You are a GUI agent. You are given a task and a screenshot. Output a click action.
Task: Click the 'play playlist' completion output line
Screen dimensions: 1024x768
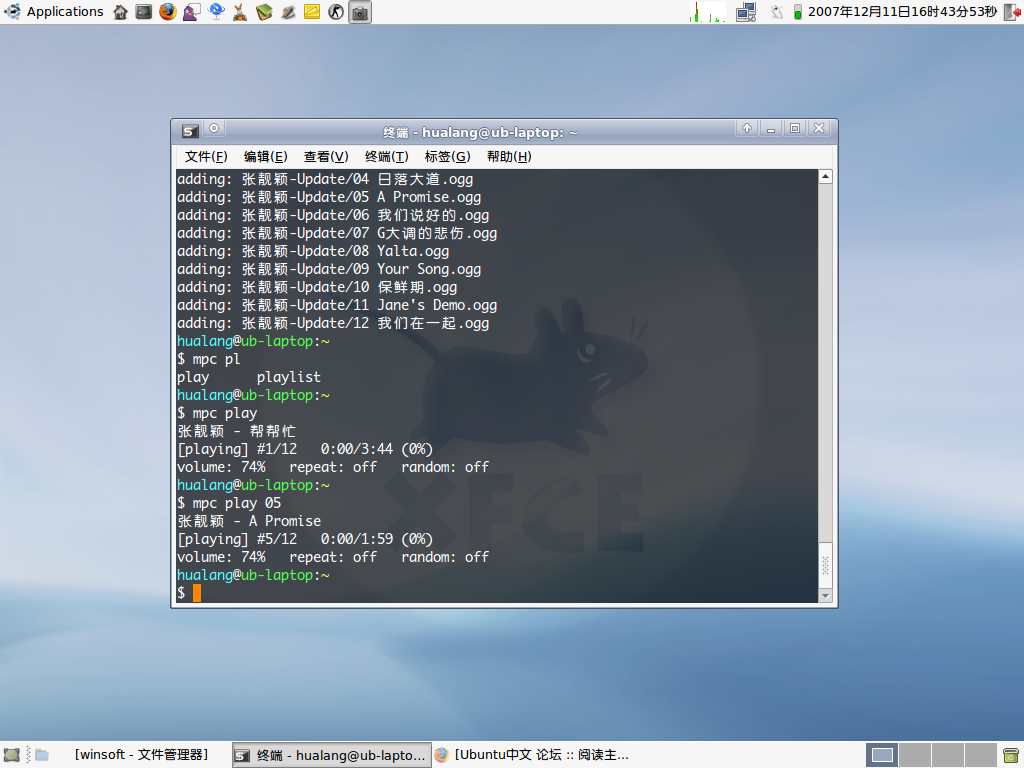249,377
